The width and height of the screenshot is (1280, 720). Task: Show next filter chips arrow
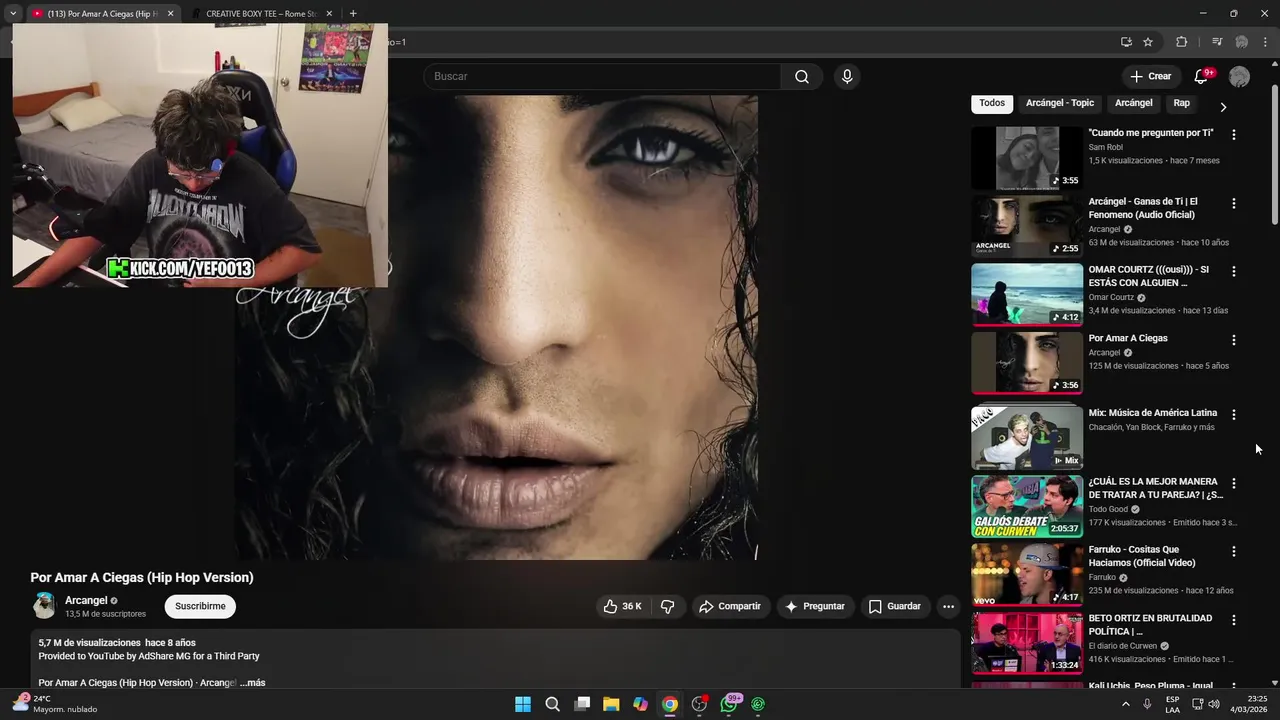(1223, 107)
